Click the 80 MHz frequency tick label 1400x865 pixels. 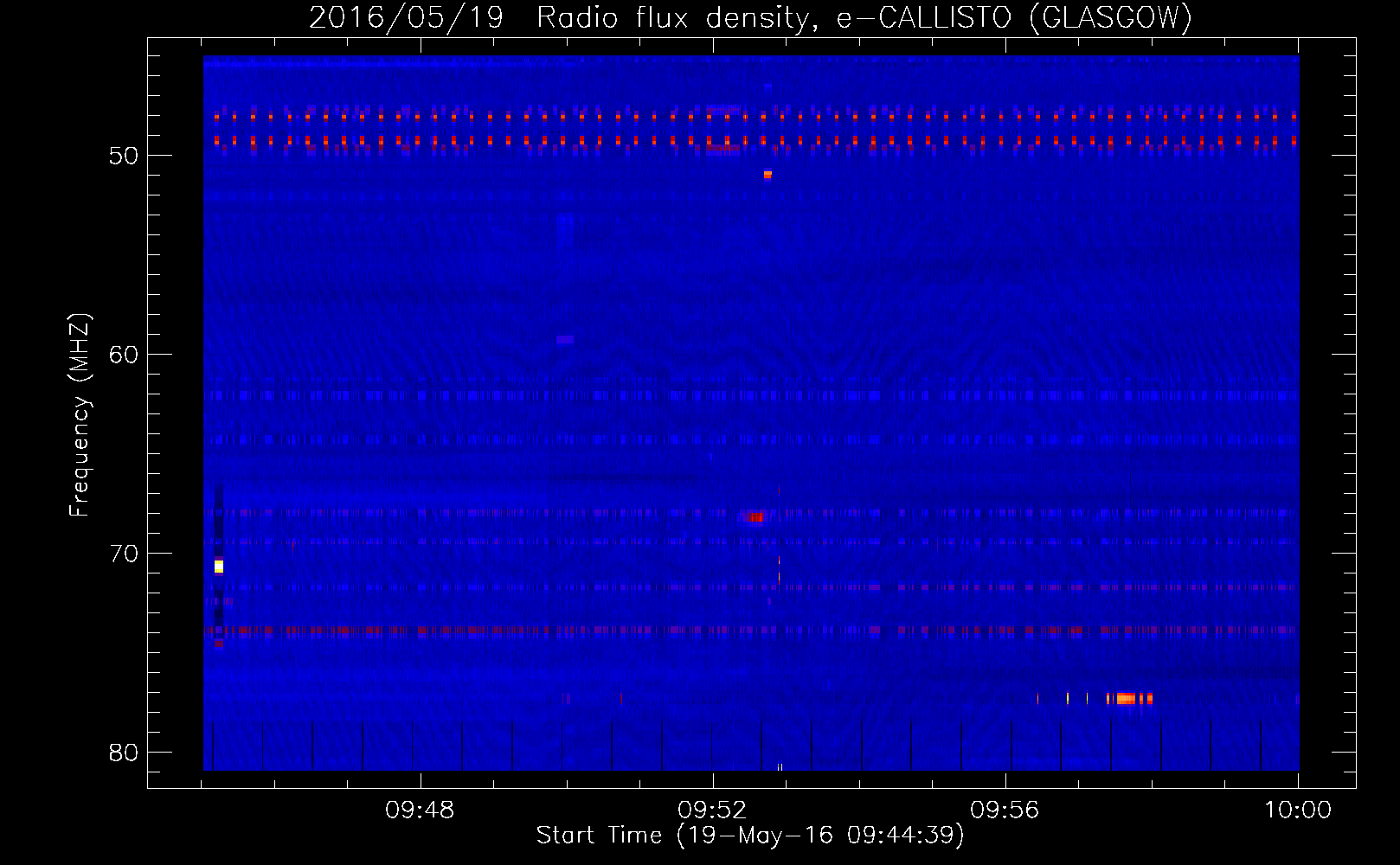tap(124, 753)
